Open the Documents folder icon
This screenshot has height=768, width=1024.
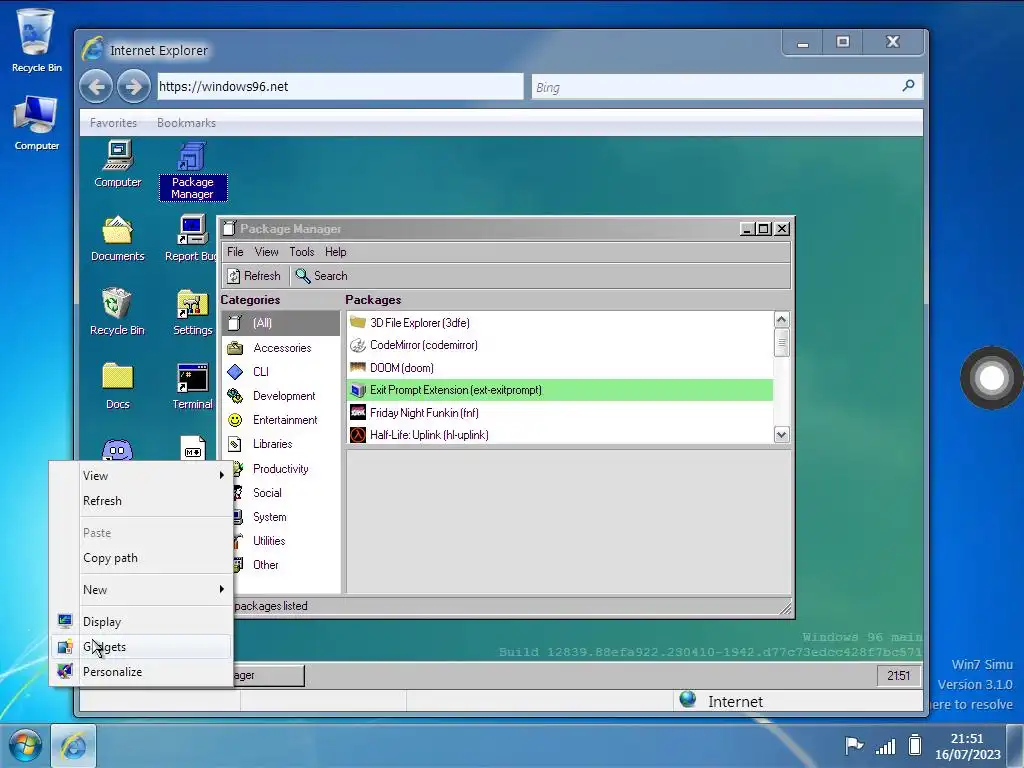[x=118, y=238]
